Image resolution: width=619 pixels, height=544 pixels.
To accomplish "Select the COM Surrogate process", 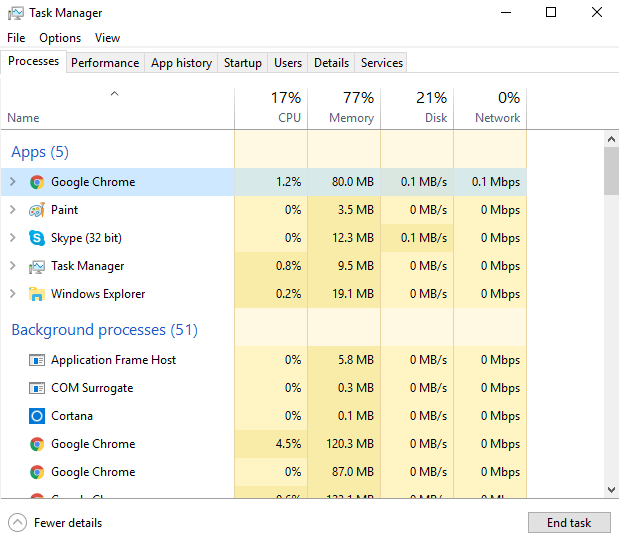I will click(264, 388).
